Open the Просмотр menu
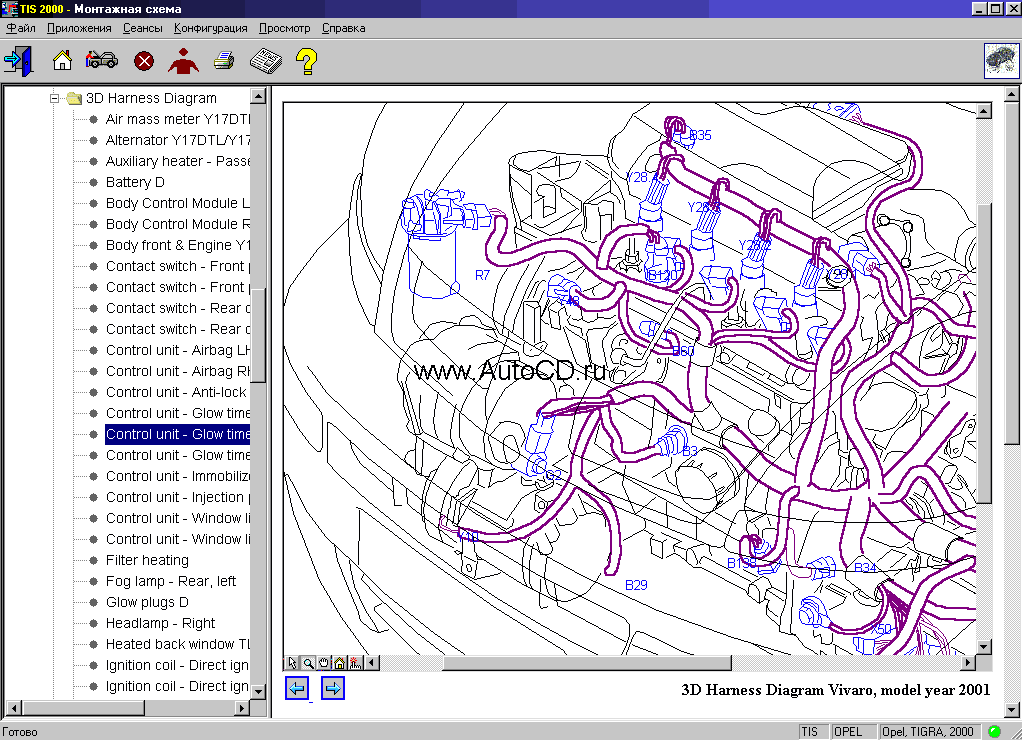Viewport: 1022px width, 740px height. coord(284,28)
